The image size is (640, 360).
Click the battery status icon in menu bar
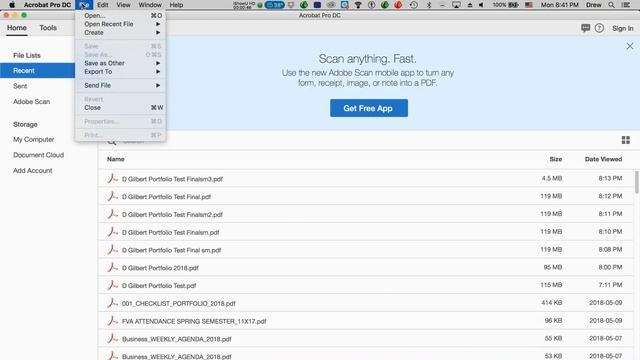pos(513,5)
